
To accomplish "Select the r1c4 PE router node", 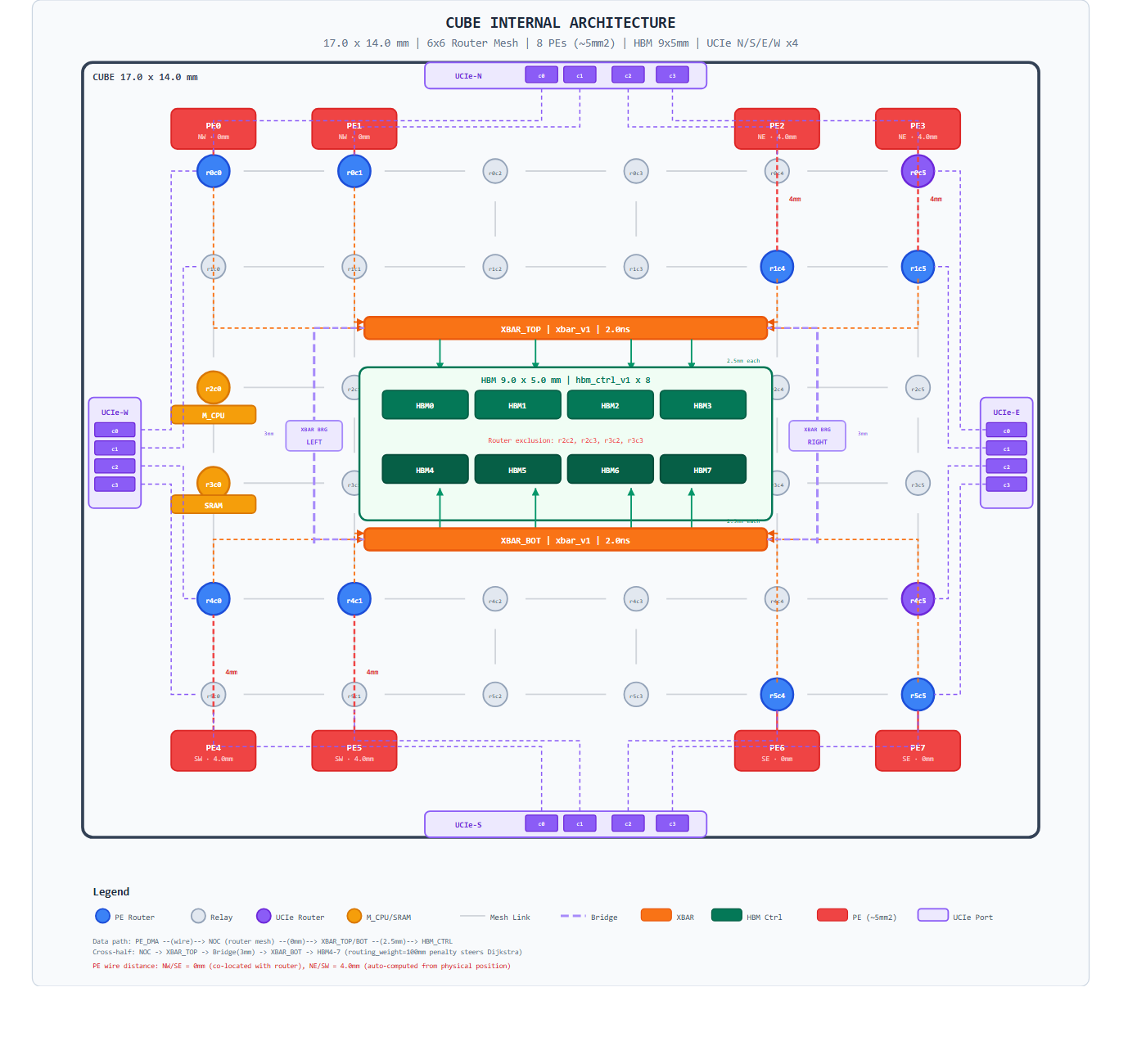I will (x=777, y=267).
